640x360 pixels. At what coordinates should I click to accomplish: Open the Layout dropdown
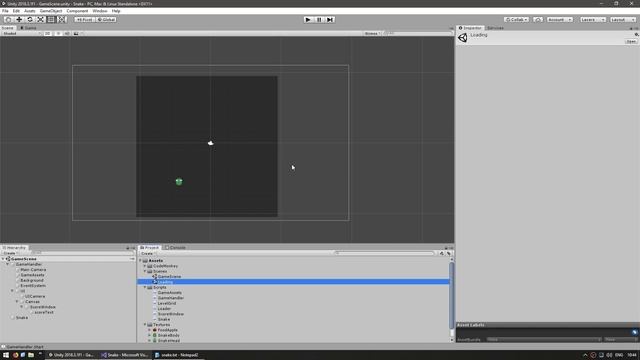(623, 20)
